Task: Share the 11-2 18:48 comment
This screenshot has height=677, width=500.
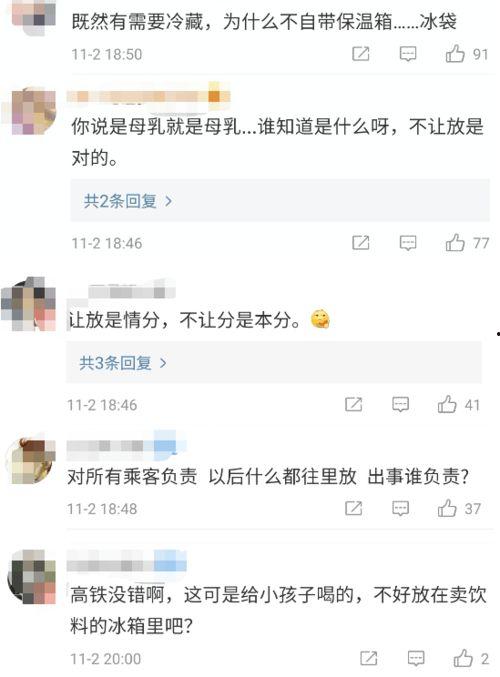Action: 354,508
